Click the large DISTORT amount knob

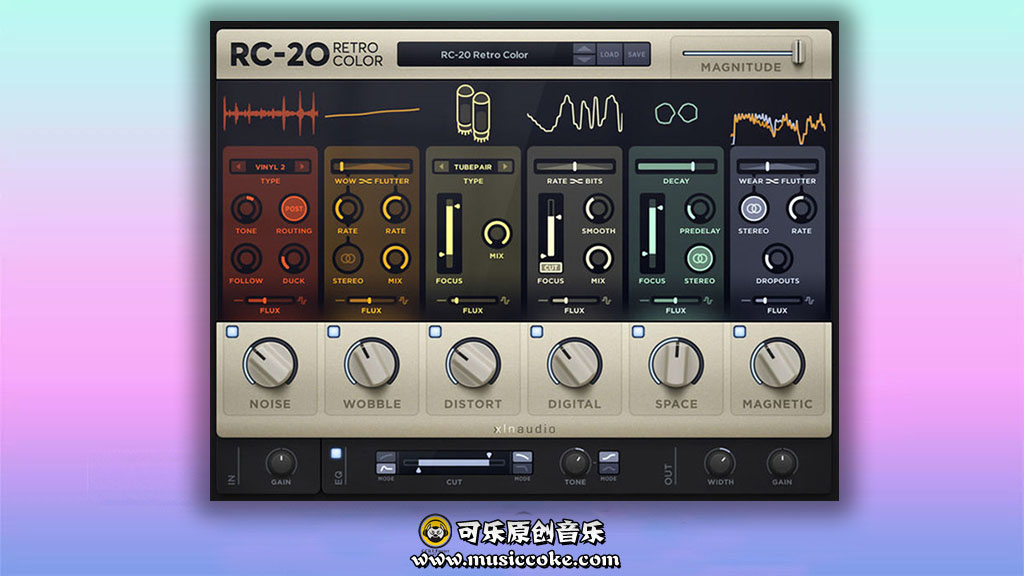pyautogui.click(x=473, y=364)
